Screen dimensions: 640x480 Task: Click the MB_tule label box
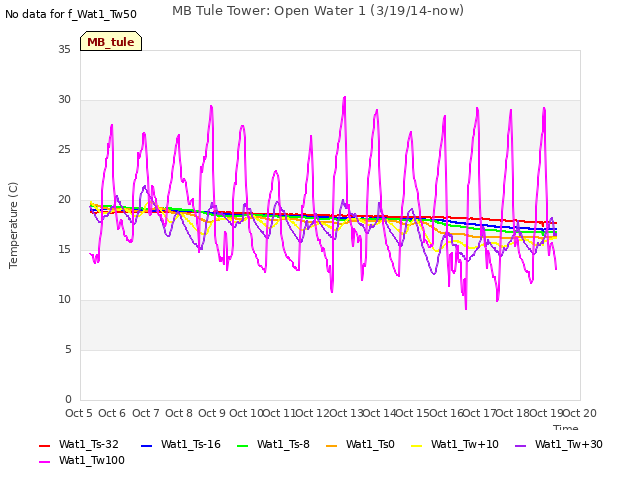click(x=111, y=41)
